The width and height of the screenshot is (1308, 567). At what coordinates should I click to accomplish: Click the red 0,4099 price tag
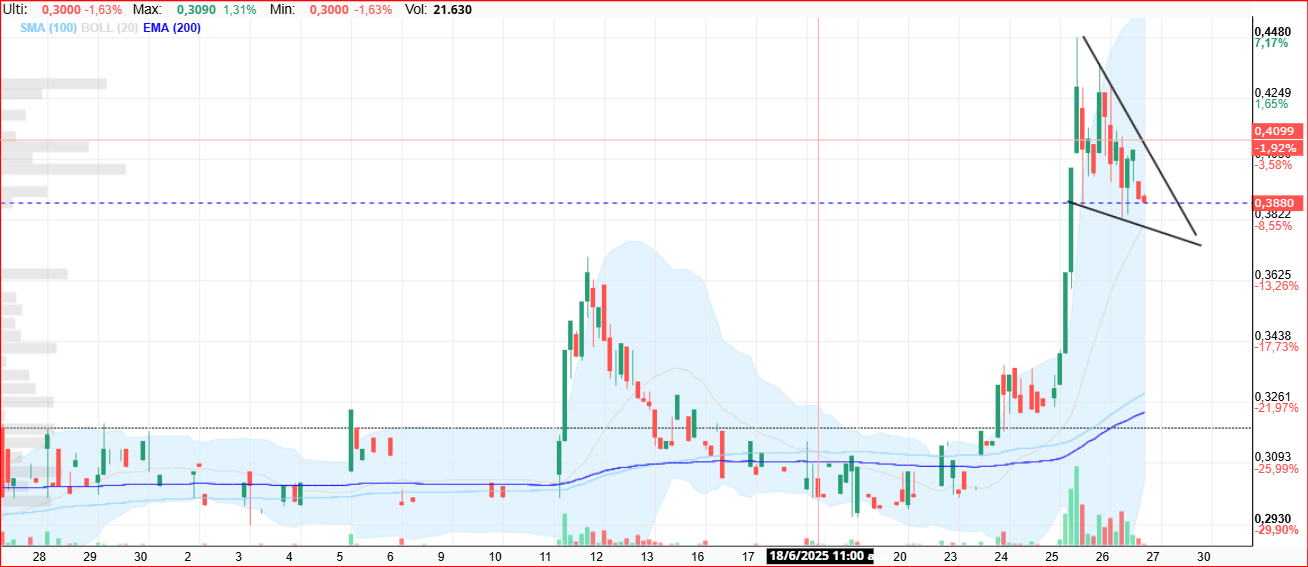(1274, 131)
